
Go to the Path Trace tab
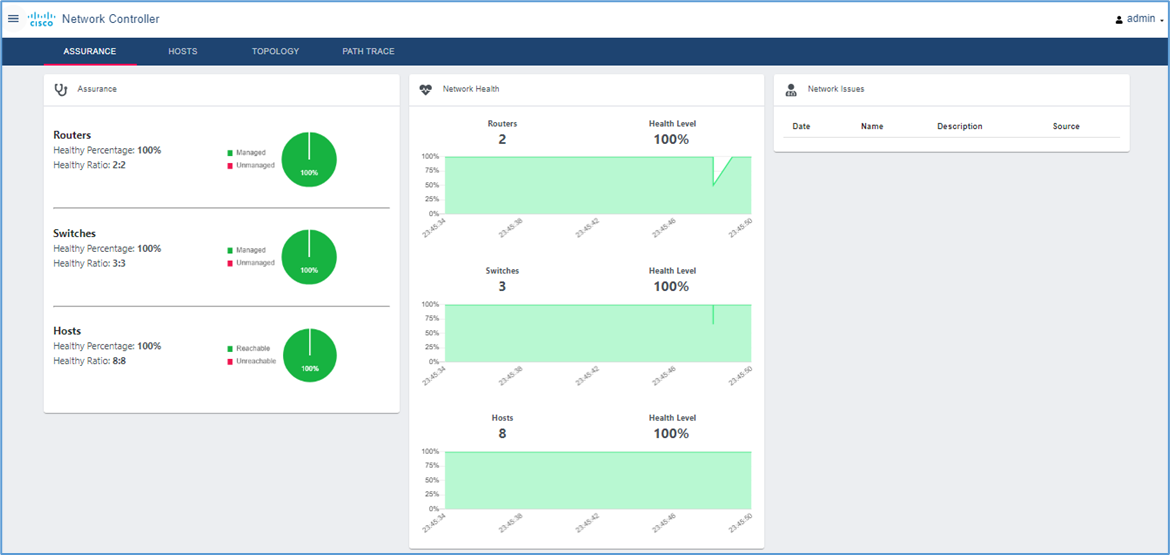(368, 51)
